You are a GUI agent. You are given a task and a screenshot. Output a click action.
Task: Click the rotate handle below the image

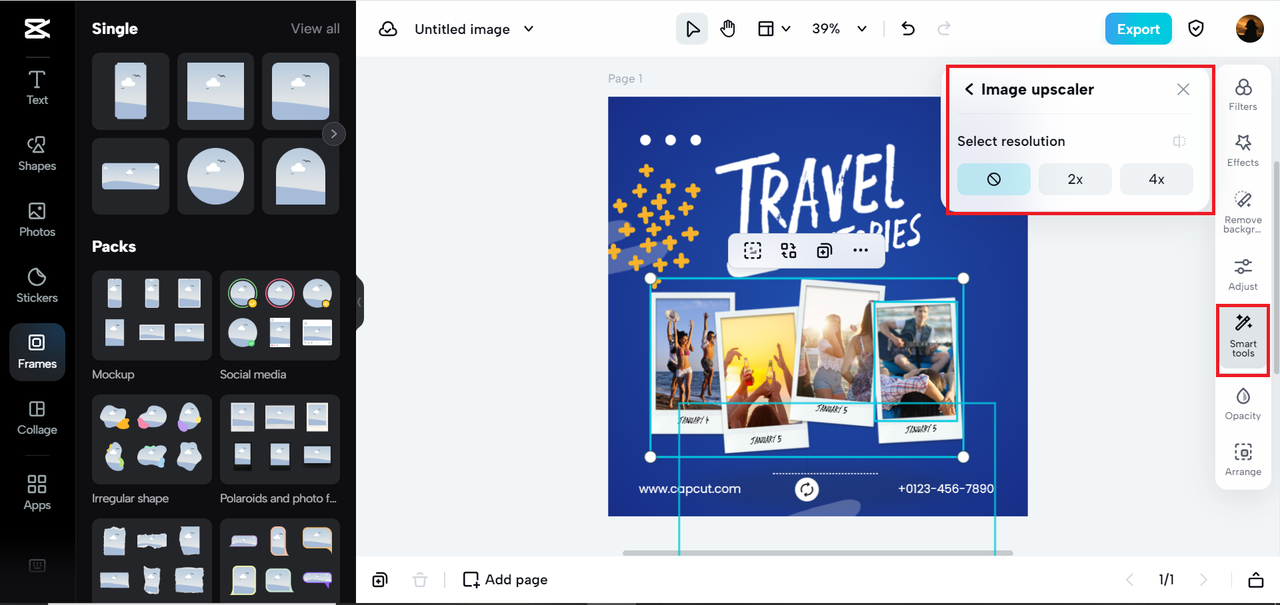point(807,489)
